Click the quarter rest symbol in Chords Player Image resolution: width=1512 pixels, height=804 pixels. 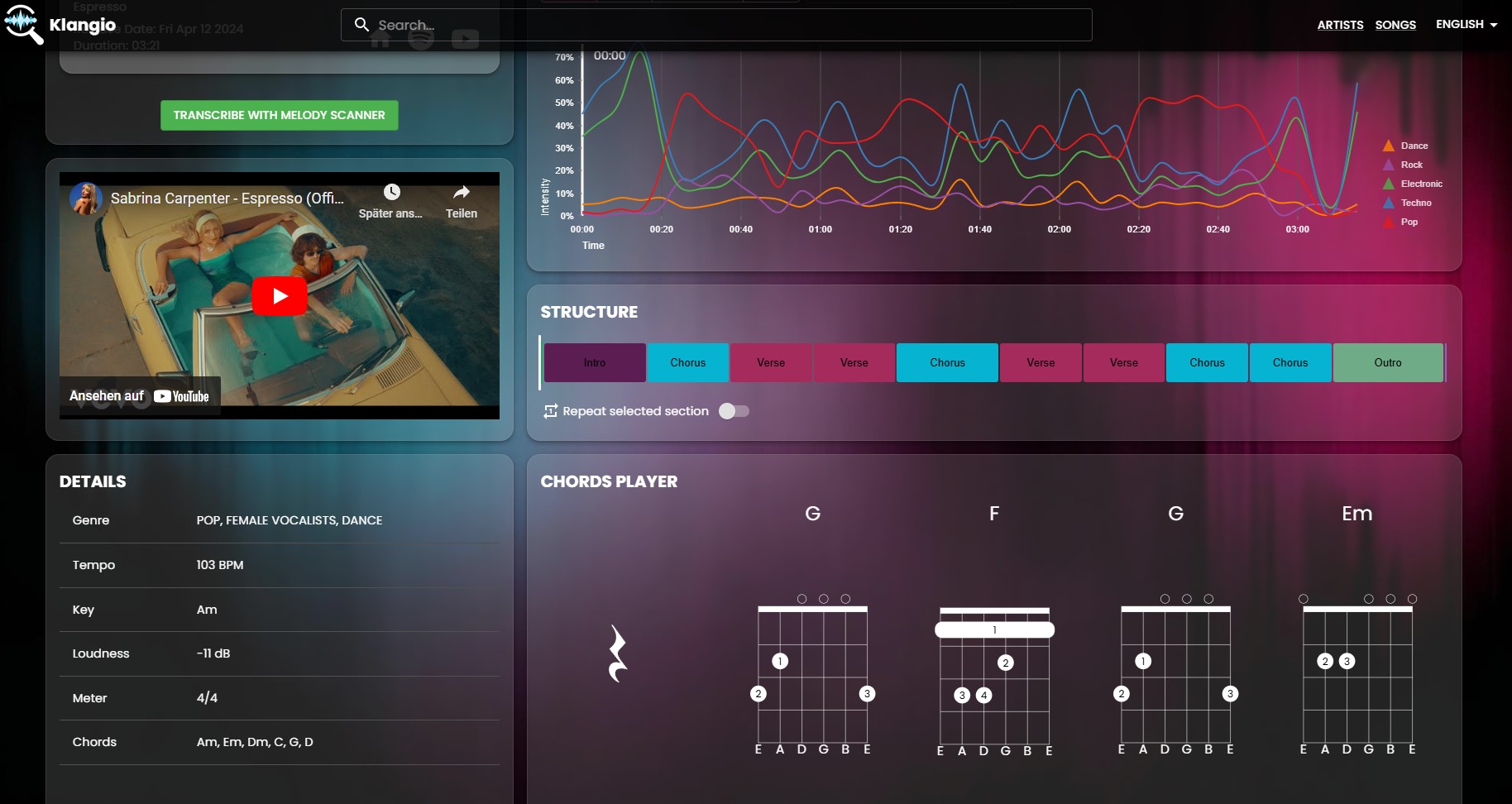tap(616, 653)
